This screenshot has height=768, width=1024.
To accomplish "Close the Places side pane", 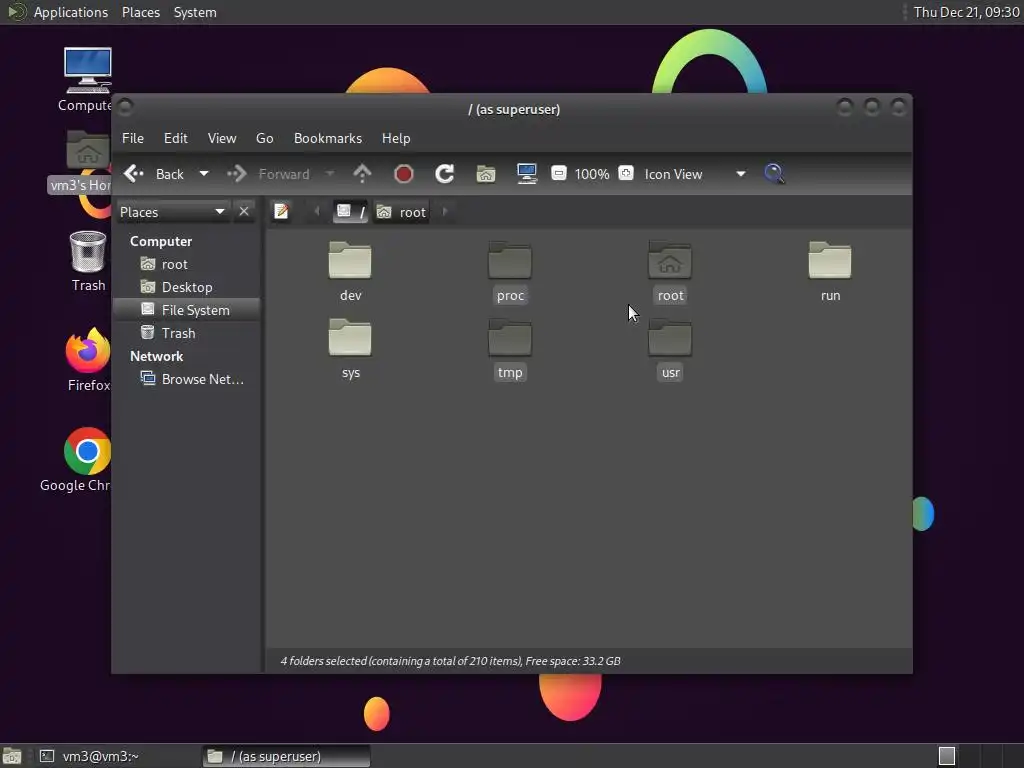I will 244,212.
